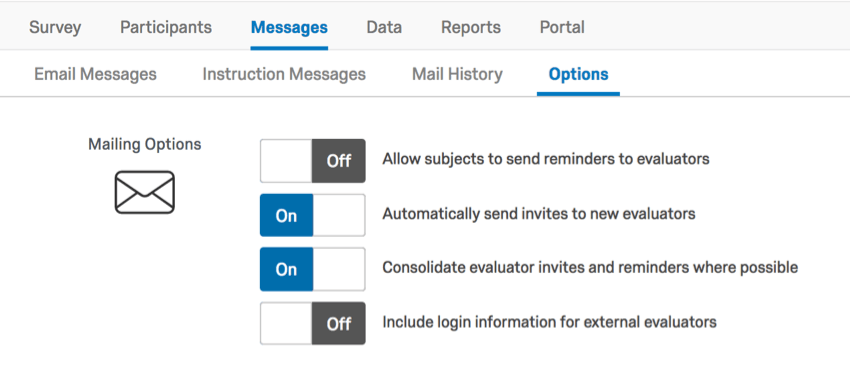The image size is (850, 381).
Task: Open the Reports tab
Action: click(471, 27)
